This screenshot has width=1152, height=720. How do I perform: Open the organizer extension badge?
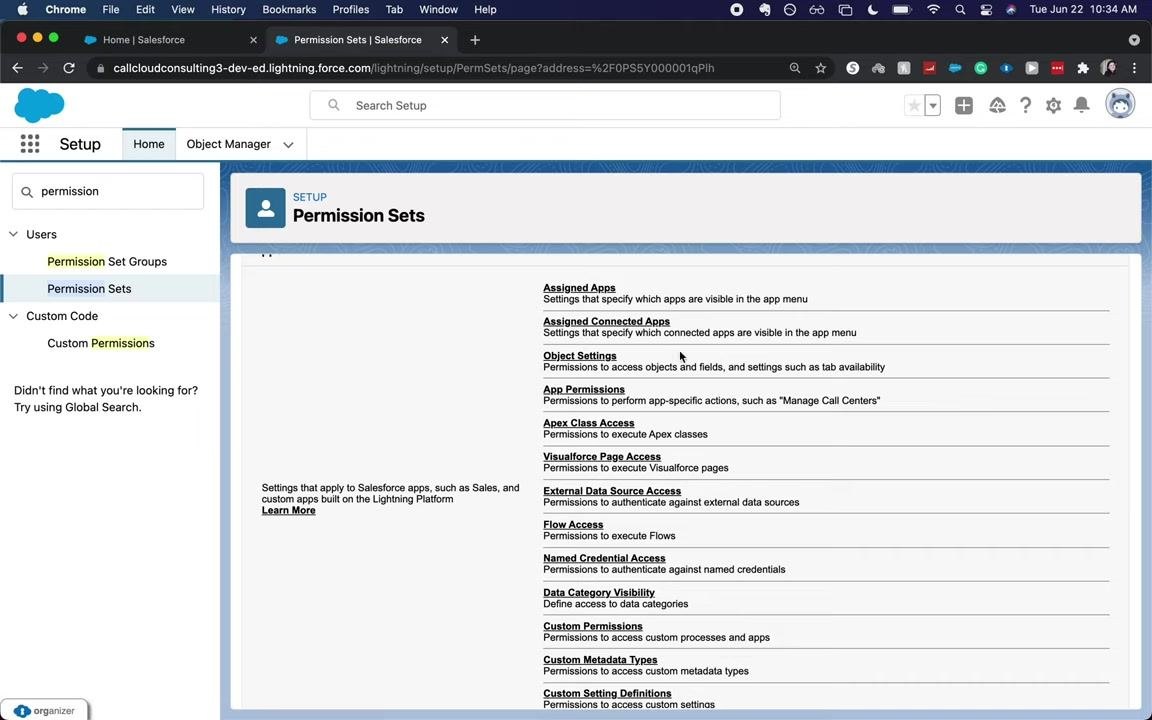coord(44,710)
